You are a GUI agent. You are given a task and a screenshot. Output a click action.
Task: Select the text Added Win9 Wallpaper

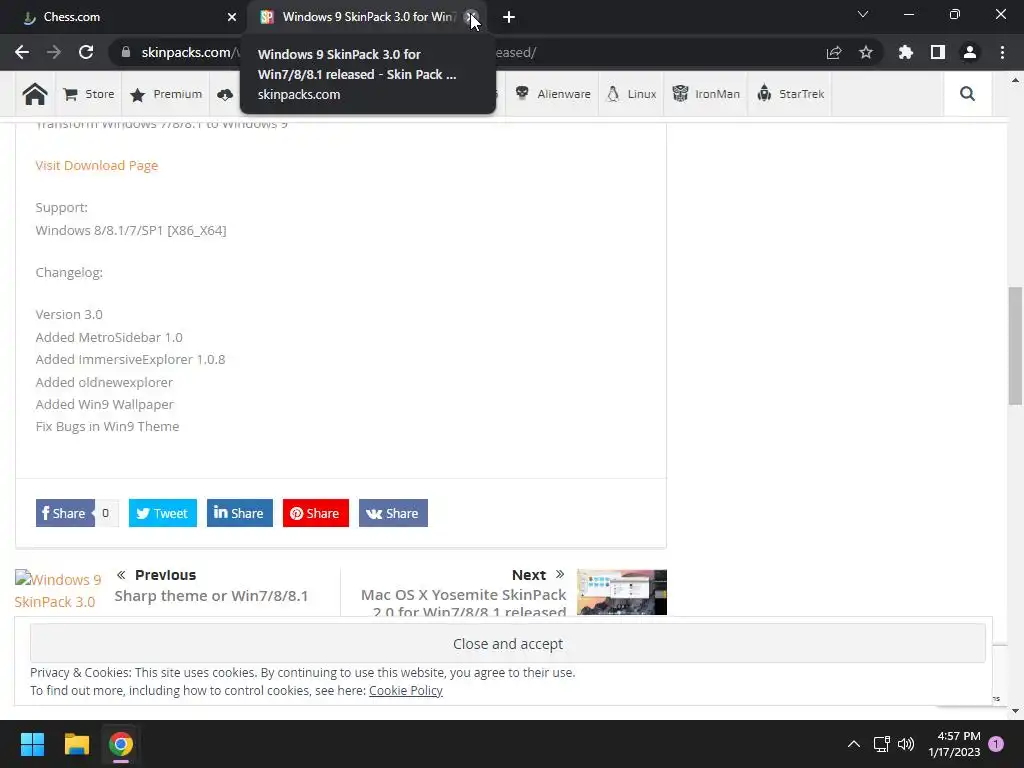point(104,404)
